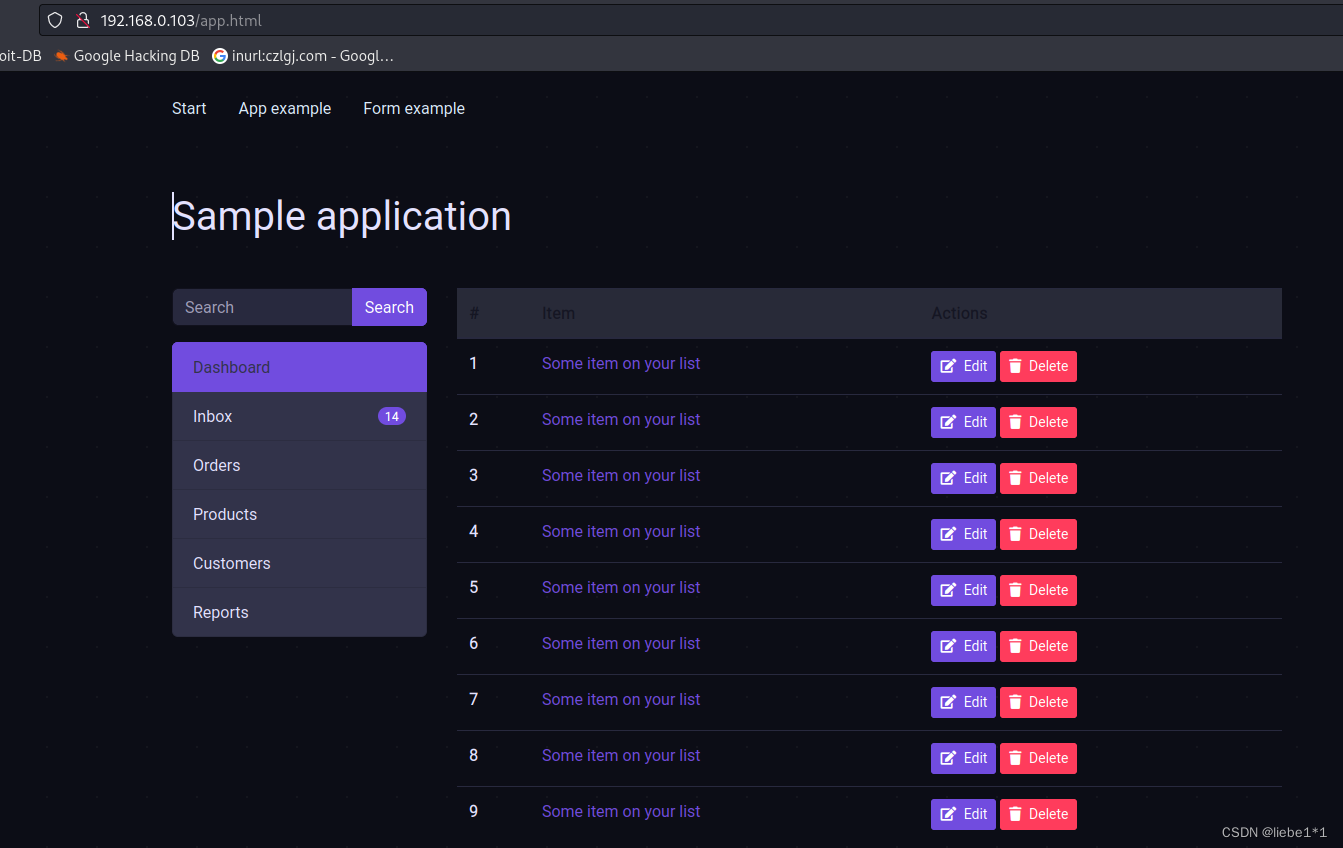Viewport: 1343px width, 848px height.
Task: Open item link in row 4
Action: pos(621,531)
